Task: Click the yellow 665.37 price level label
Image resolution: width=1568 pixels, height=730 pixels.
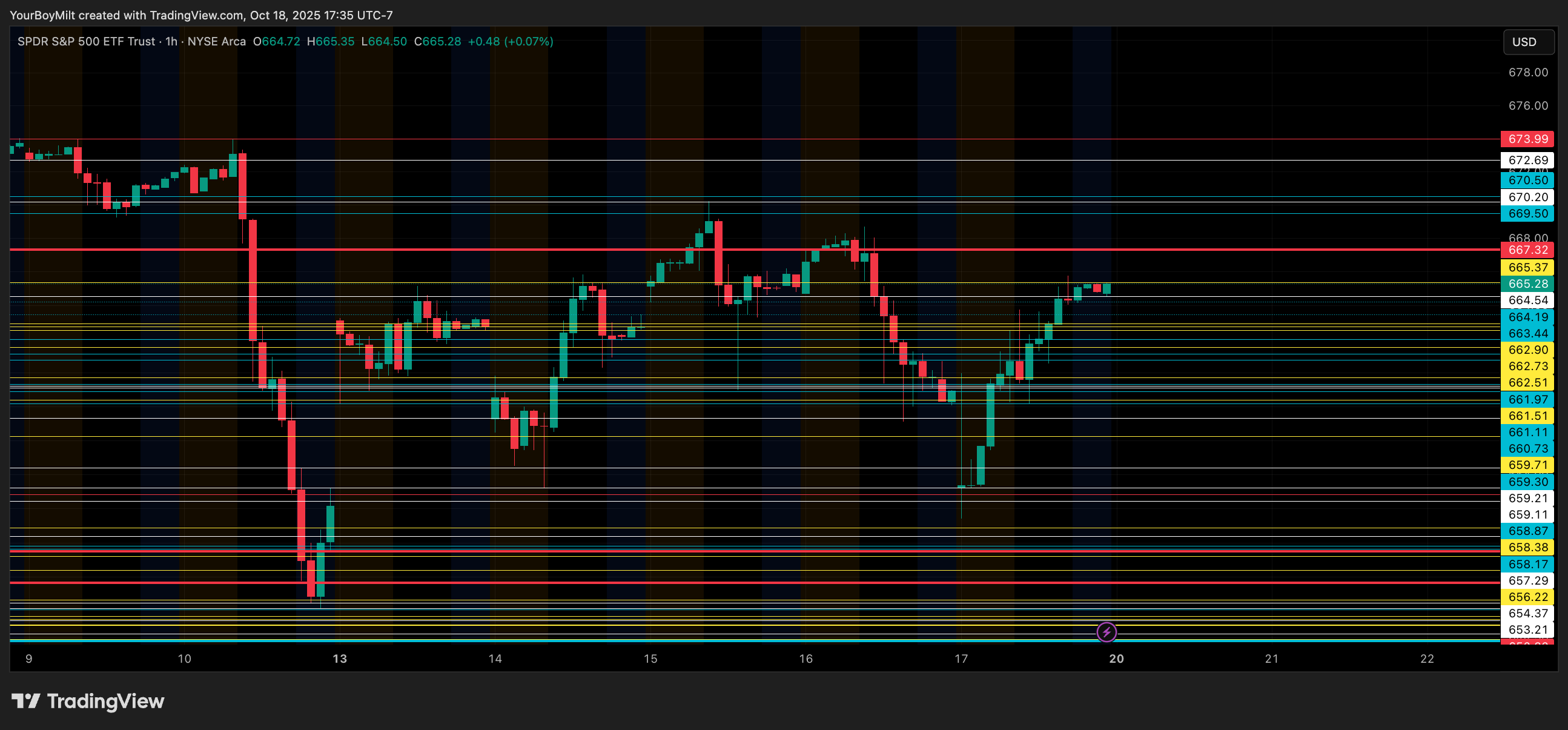Action: pos(1527,267)
